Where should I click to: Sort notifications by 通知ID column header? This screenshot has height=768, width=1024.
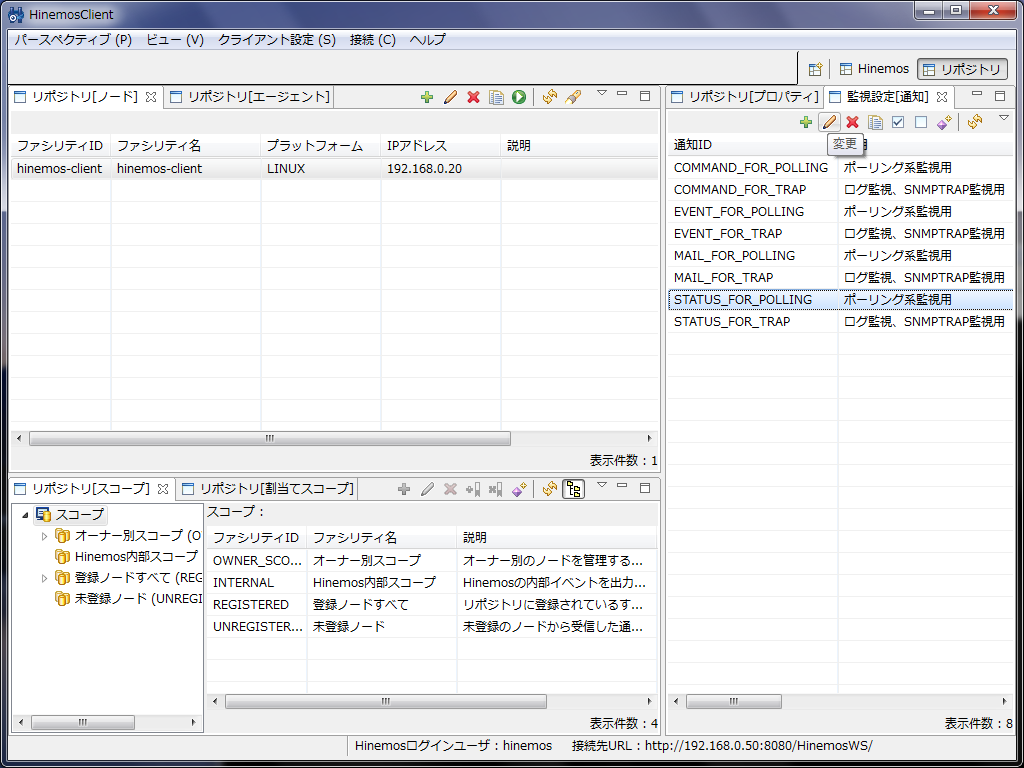coord(754,145)
